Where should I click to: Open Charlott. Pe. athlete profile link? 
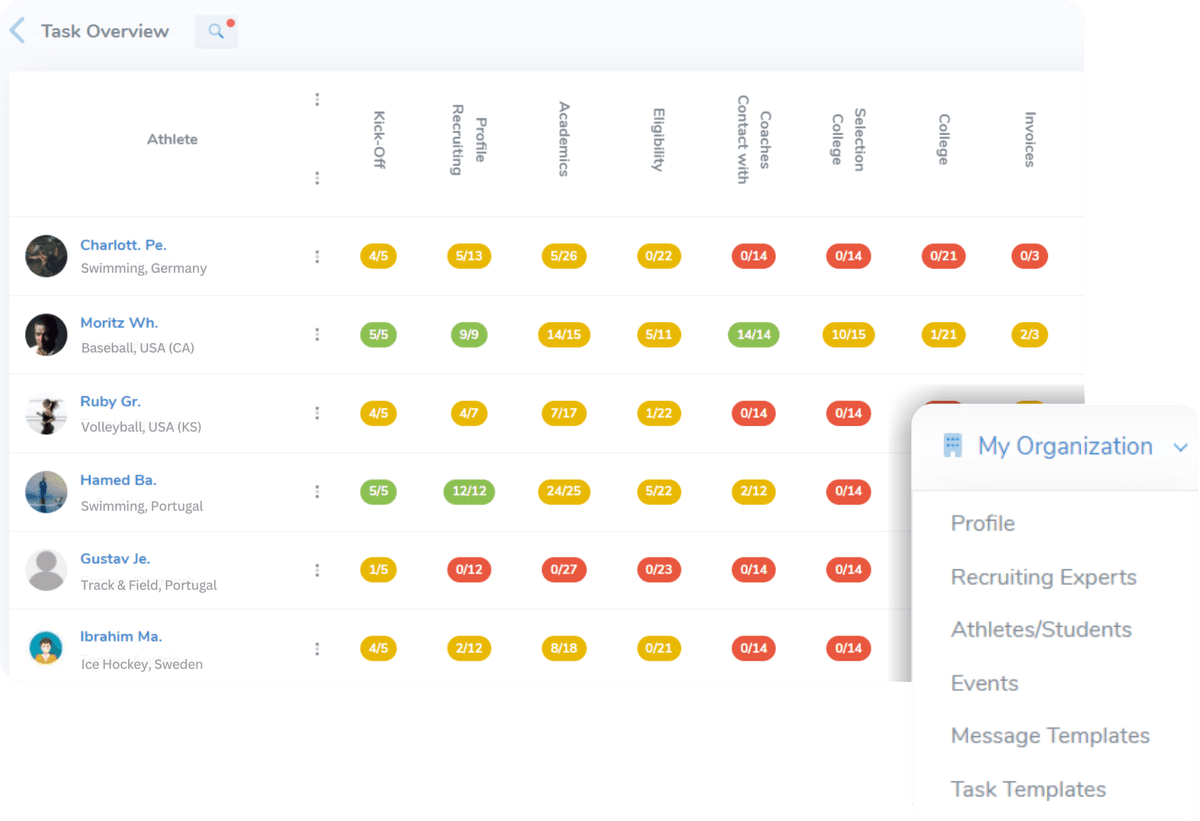[123, 245]
